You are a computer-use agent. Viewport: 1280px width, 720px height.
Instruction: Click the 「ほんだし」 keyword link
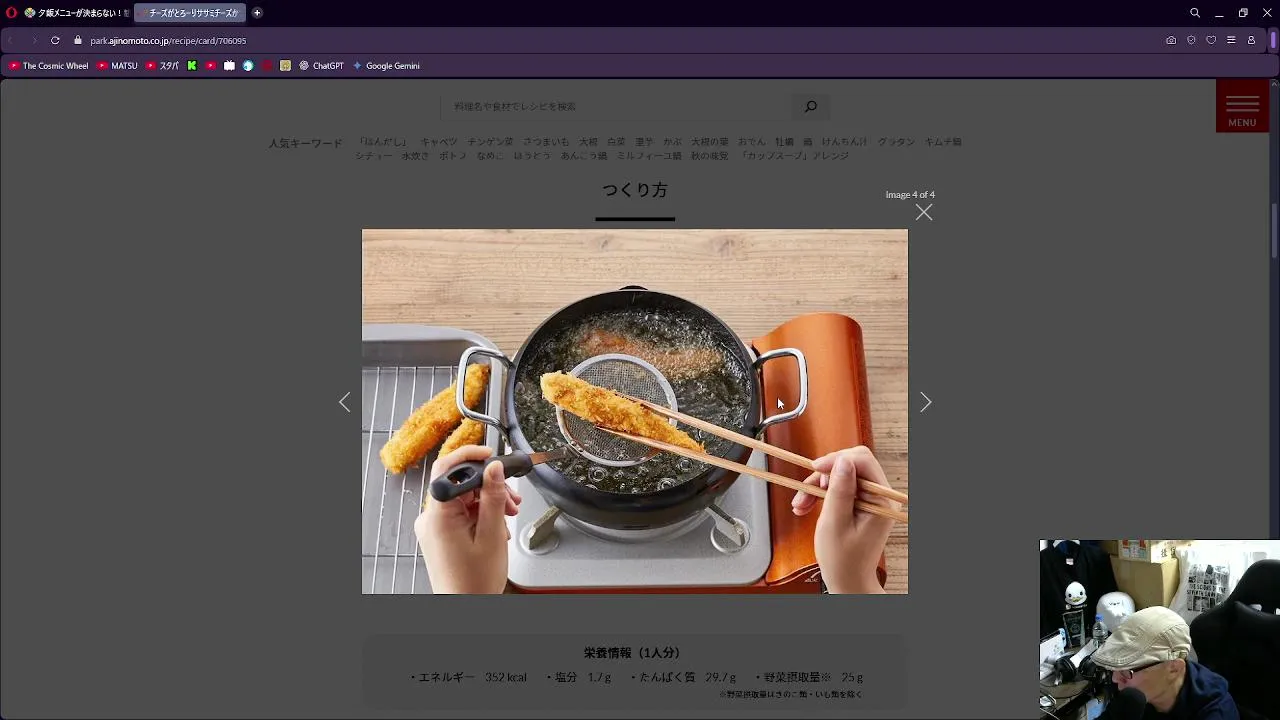[x=384, y=142]
